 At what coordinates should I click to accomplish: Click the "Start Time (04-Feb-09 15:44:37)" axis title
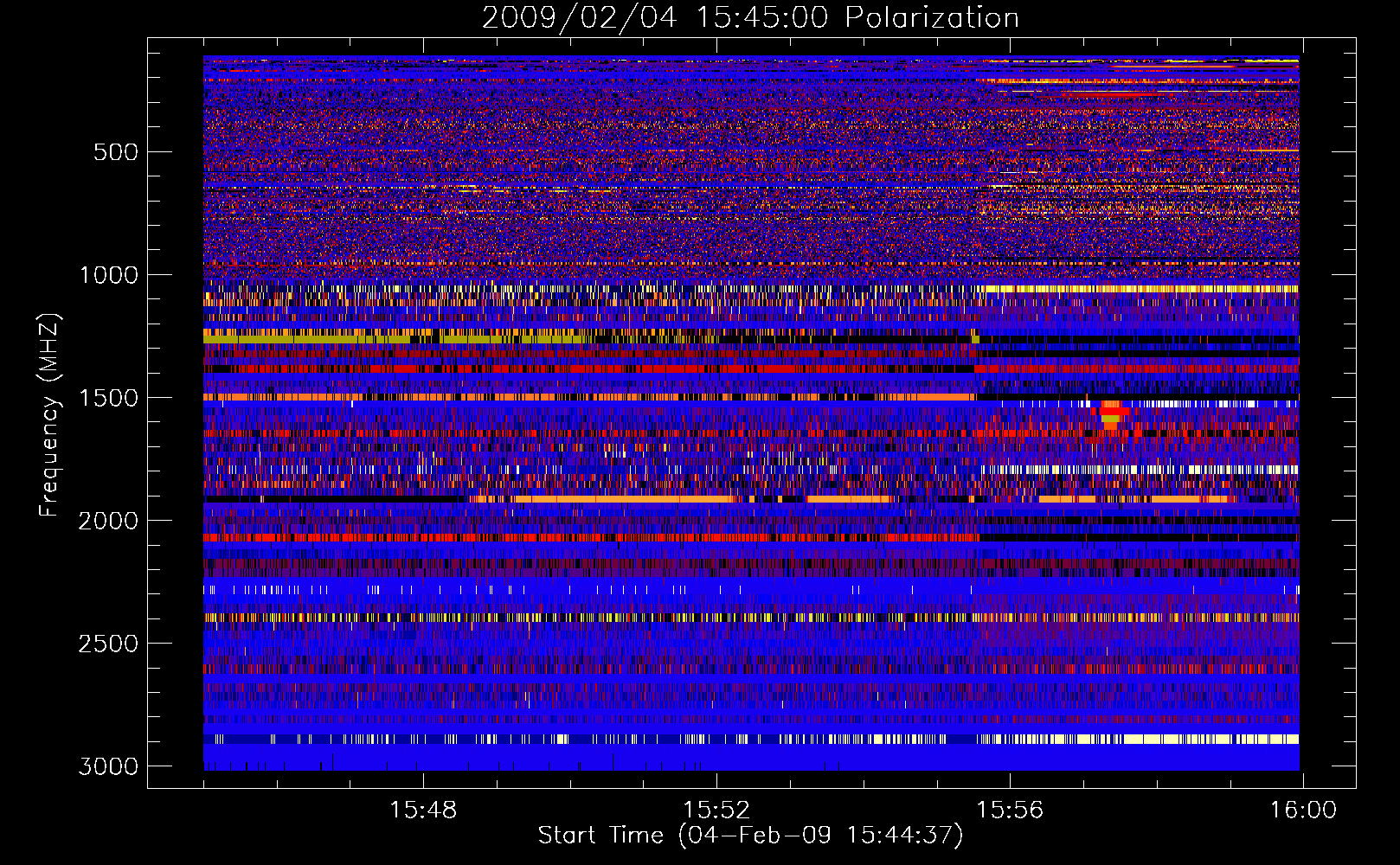[750, 836]
